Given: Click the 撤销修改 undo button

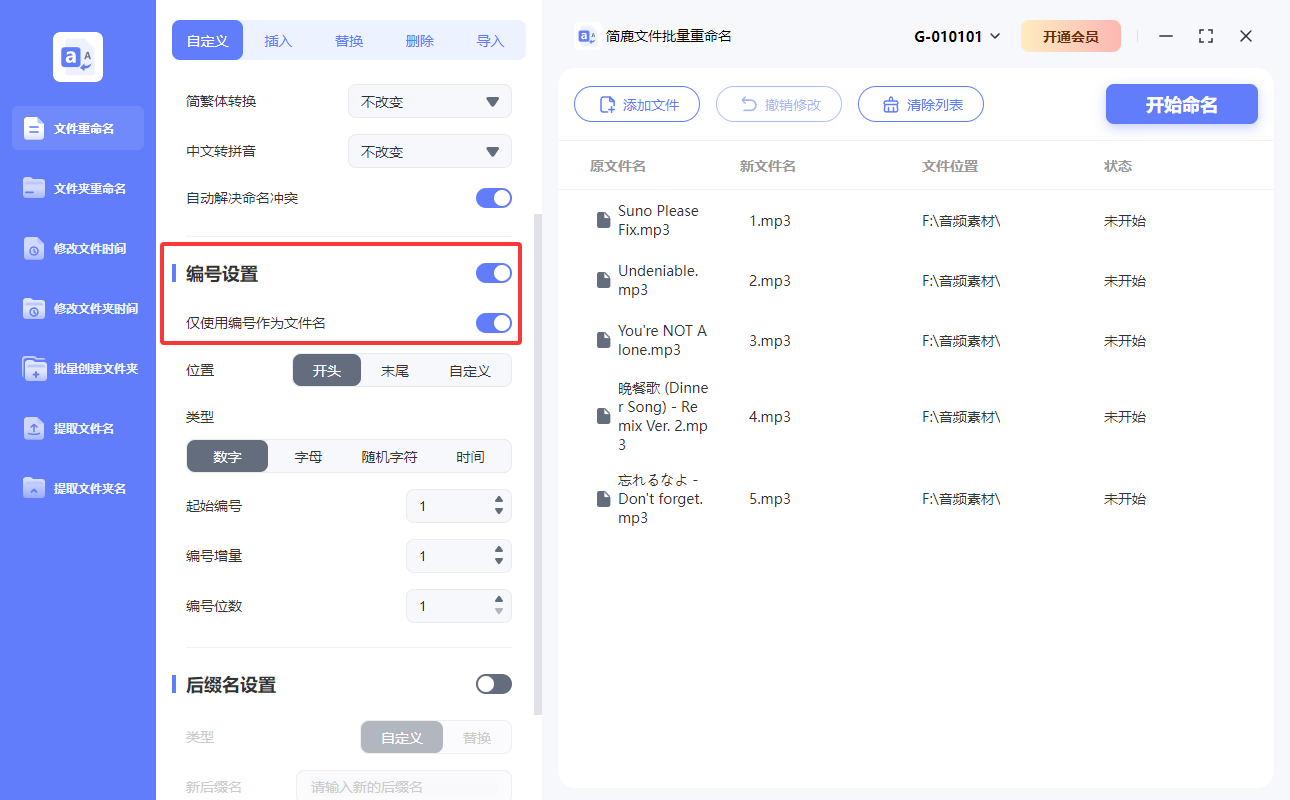Looking at the screenshot, I should coord(779,104).
